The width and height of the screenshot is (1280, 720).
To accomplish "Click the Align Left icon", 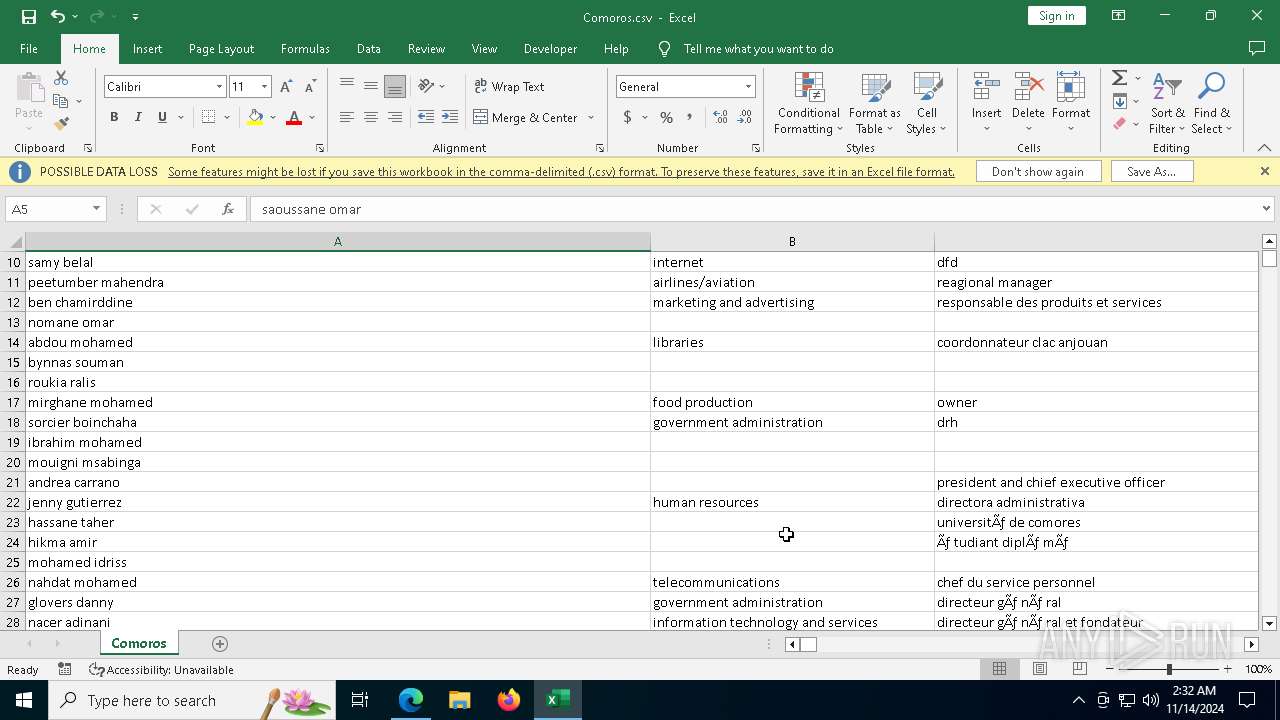I will tap(347, 117).
